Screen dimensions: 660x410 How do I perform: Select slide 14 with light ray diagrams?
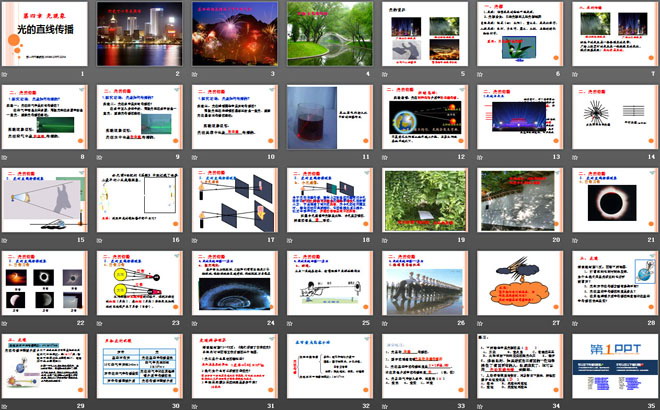coord(615,117)
